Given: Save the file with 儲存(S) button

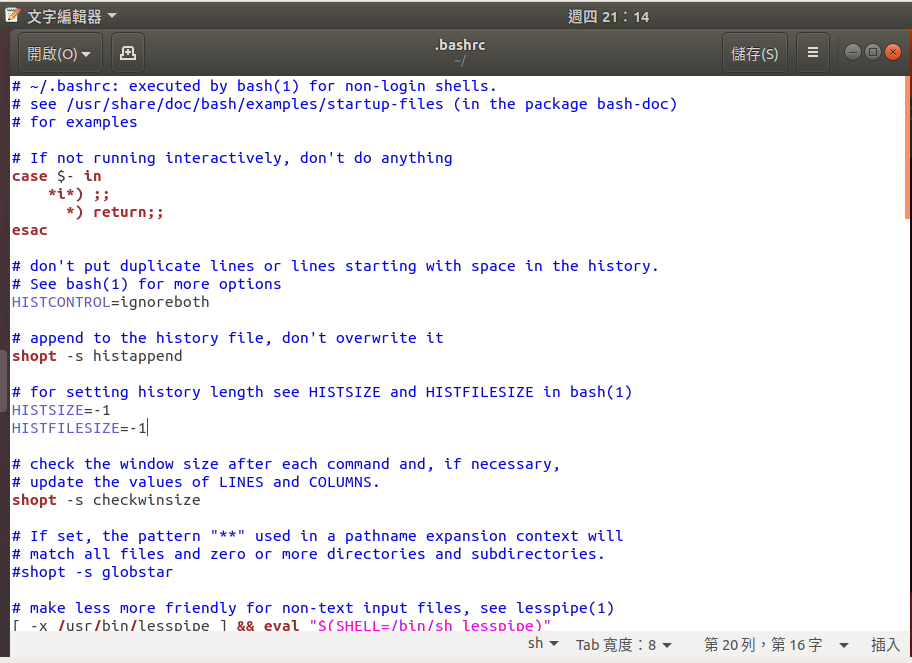Looking at the screenshot, I should point(754,54).
